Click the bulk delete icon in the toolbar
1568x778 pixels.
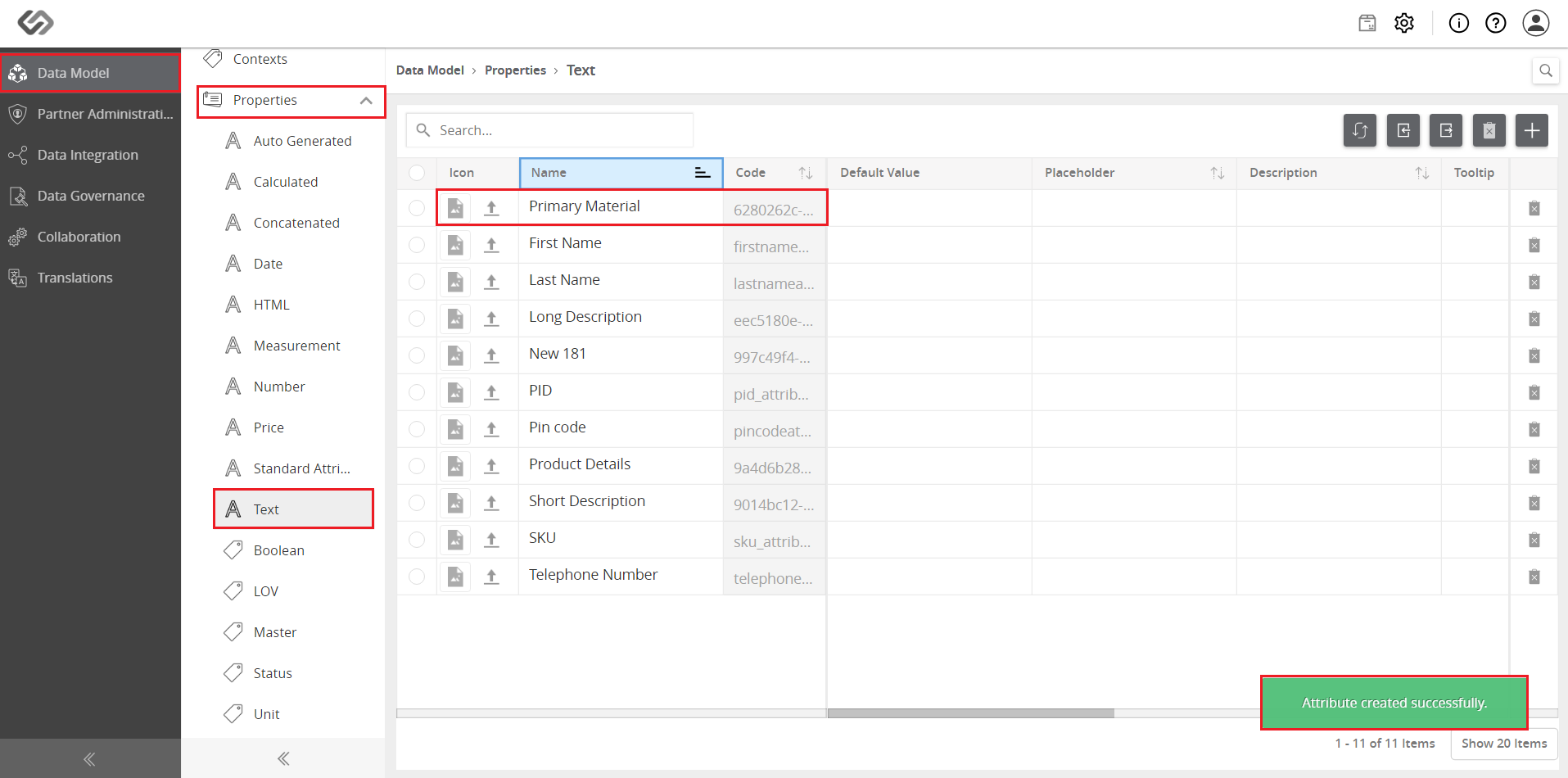coord(1489,130)
